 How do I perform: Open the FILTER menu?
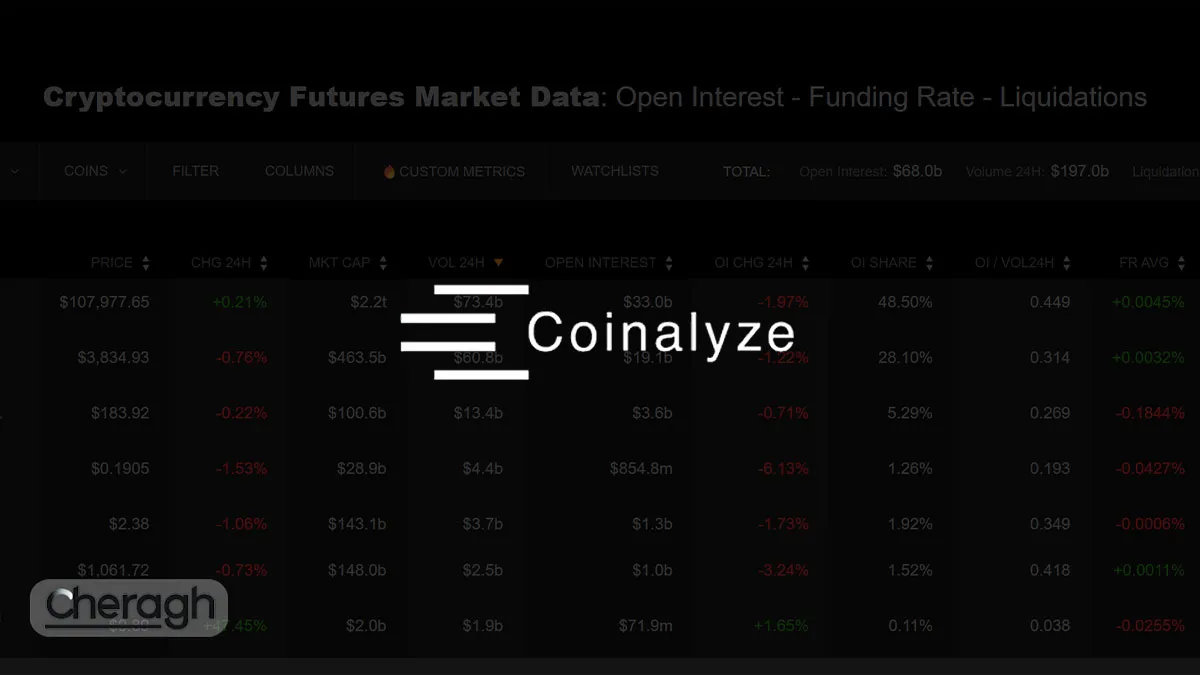click(195, 171)
